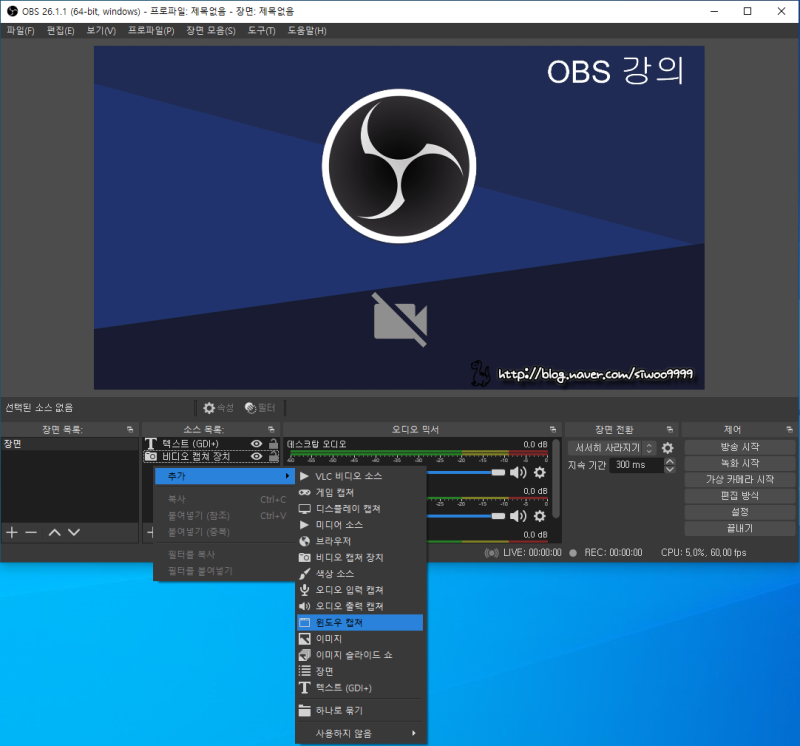The width and height of the screenshot is (800, 746).
Task: Click the add scene plus icon
Action: tap(12, 532)
